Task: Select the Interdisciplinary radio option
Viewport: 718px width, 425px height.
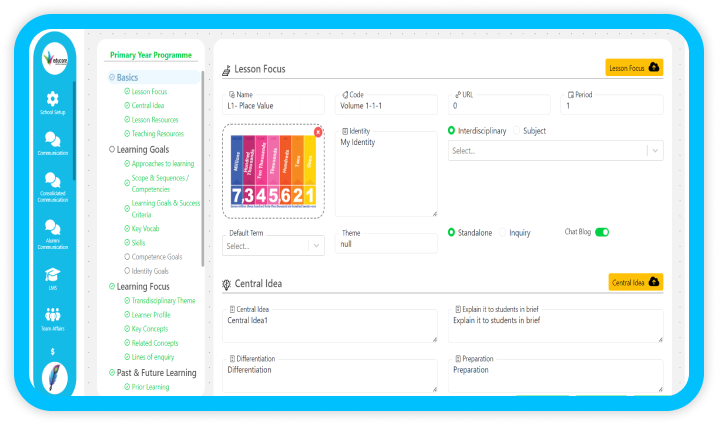Action: tap(452, 131)
